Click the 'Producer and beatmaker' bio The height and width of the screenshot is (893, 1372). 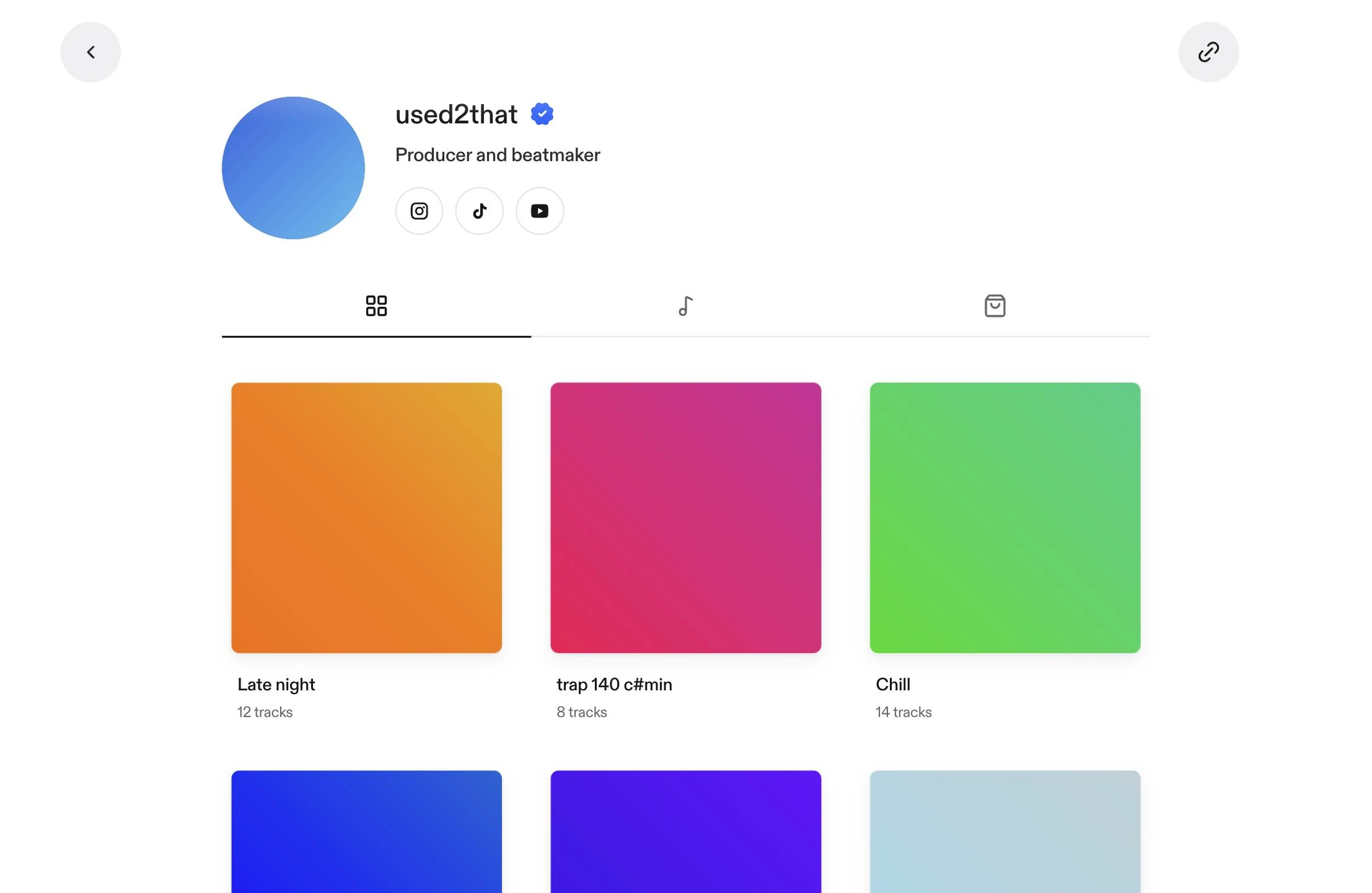498,155
